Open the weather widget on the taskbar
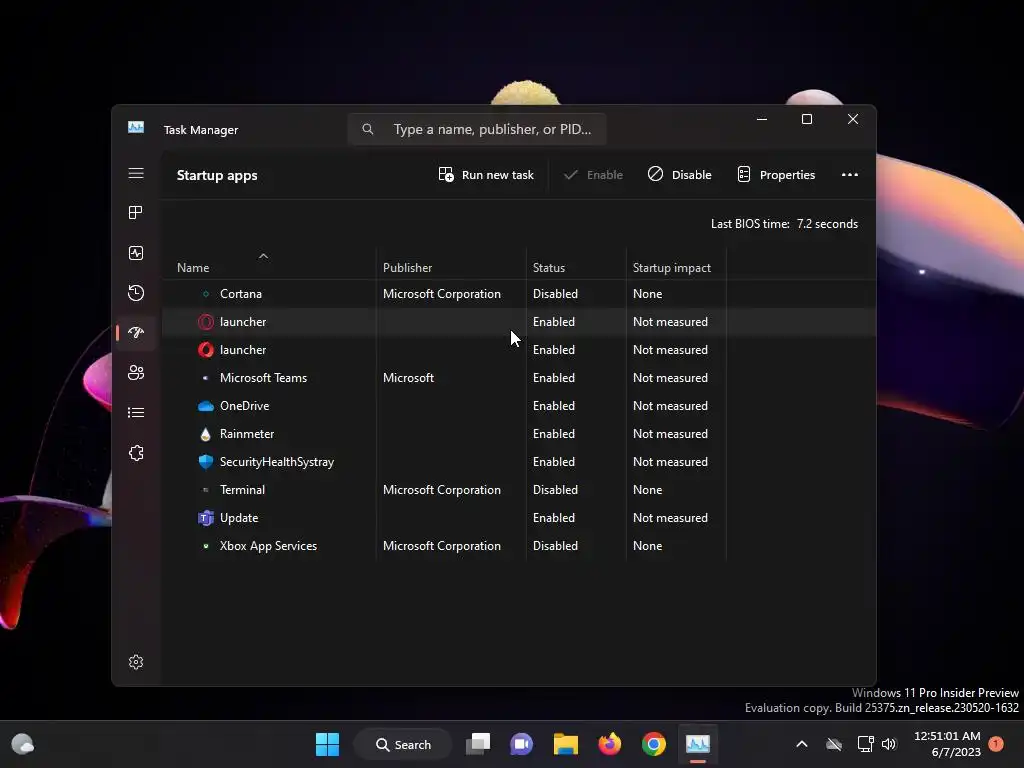 pyautogui.click(x=23, y=744)
